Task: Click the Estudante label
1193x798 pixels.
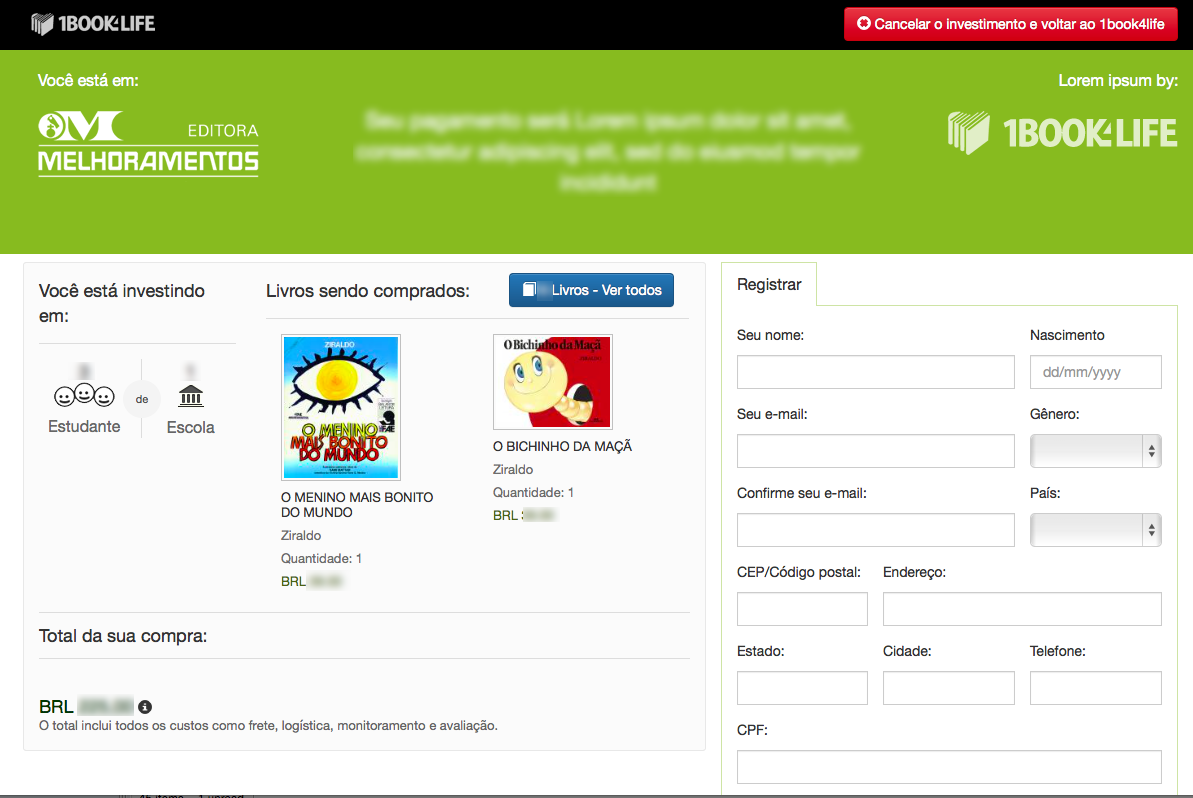Action: click(84, 427)
